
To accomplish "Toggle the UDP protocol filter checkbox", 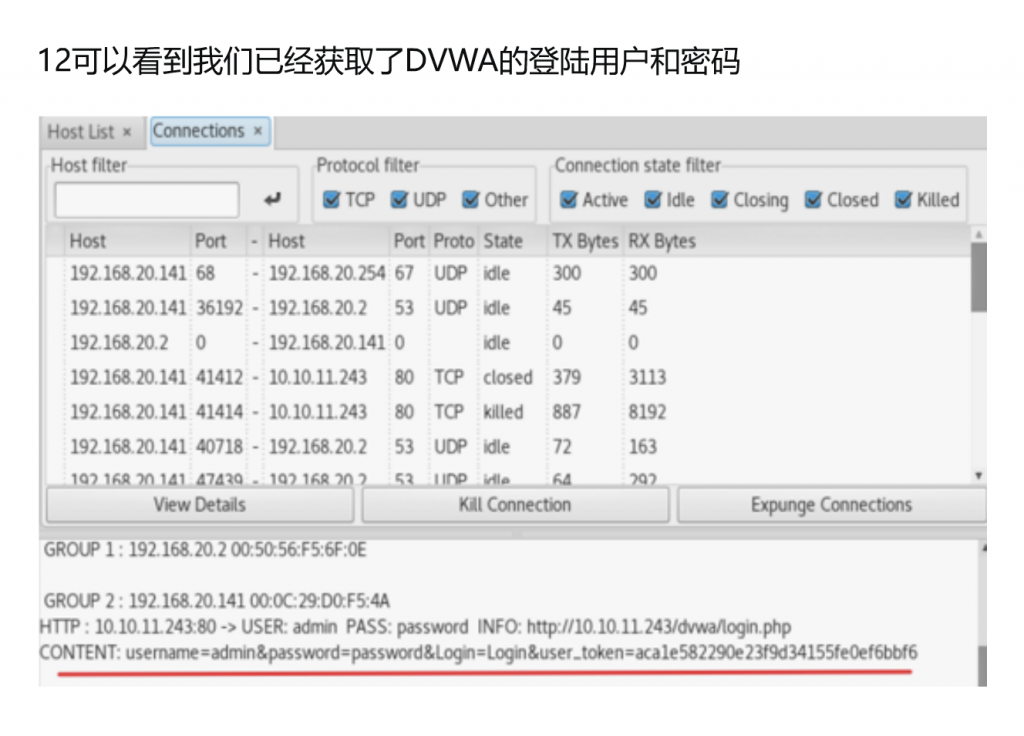I will (x=399, y=200).
